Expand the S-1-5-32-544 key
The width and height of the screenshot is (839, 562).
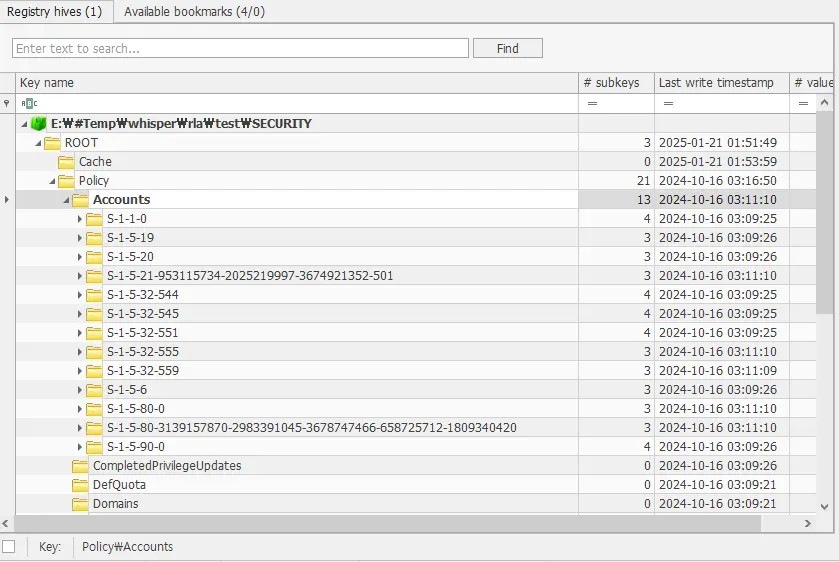[80, 295]
